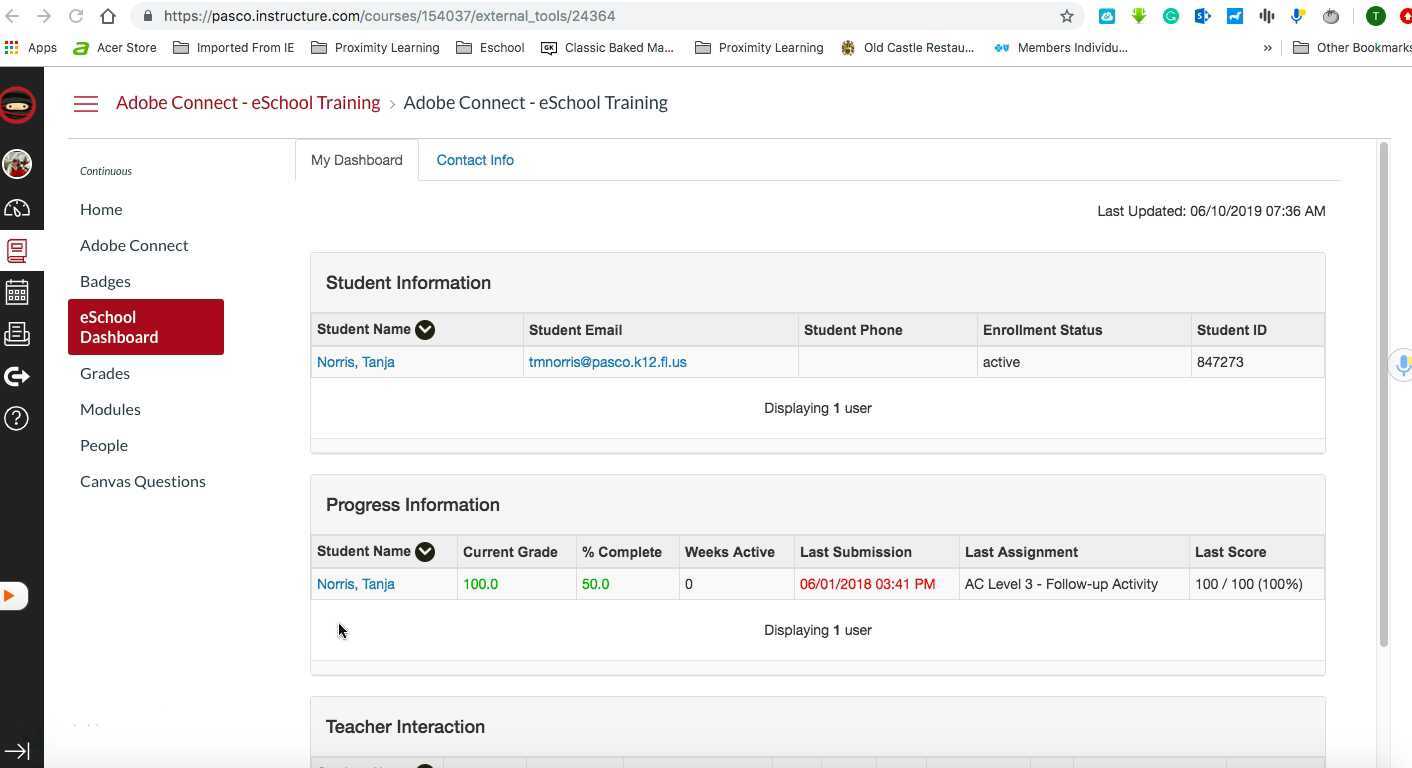This screenshot has height=768, width=1412.
Task: Open the Calendar icon in global sidebar
Action: point(17,292)
